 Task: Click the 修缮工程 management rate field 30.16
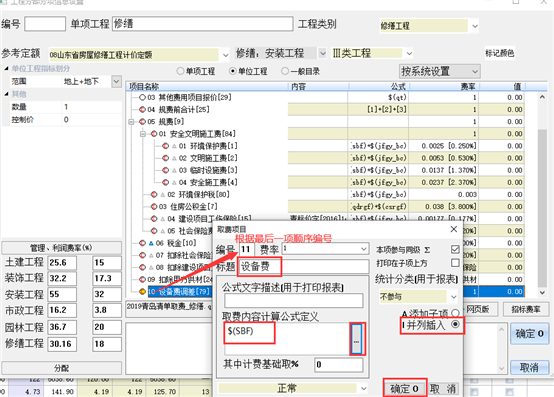[x=62, y=344]
